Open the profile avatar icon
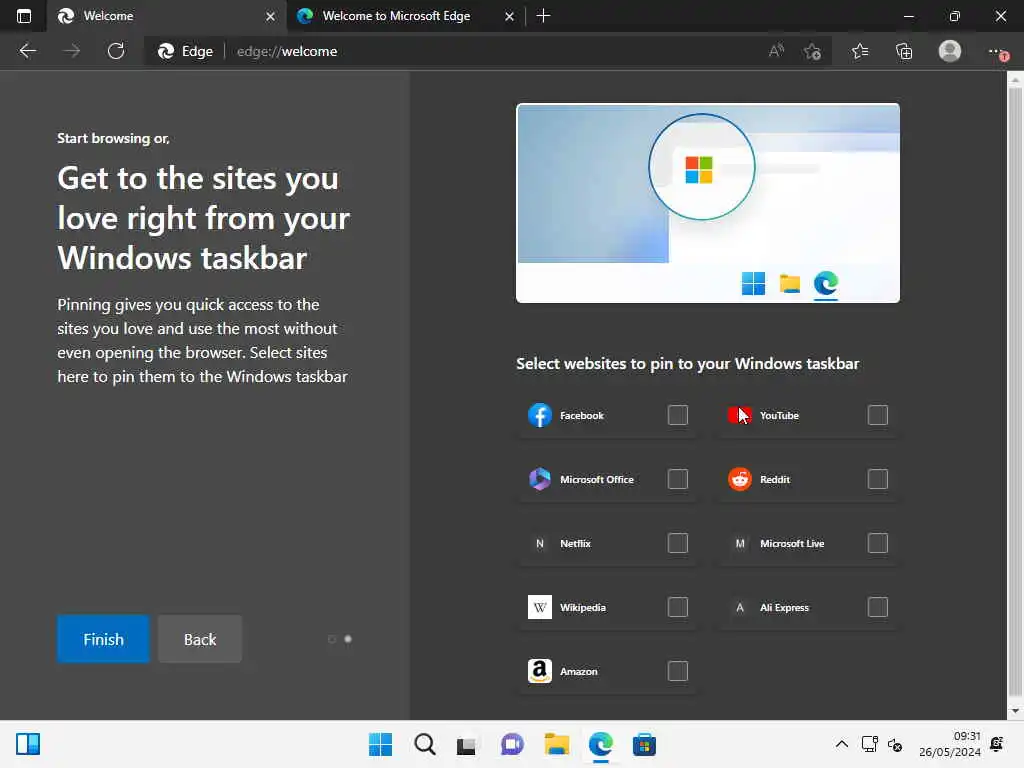This screenshot has width=1024, height=768. coord(950,51)
